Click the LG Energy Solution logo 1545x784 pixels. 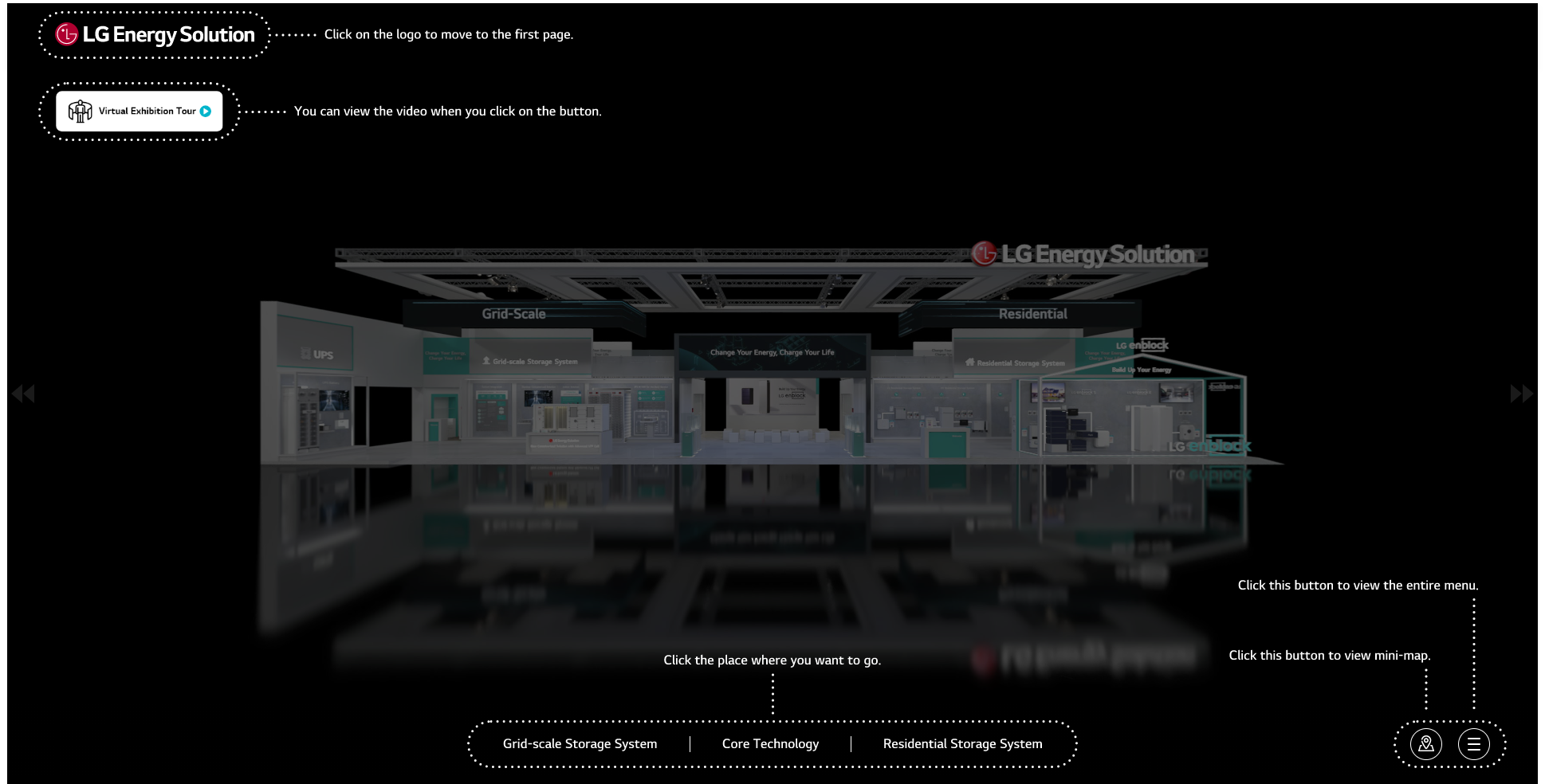click(x=153, y=34)
